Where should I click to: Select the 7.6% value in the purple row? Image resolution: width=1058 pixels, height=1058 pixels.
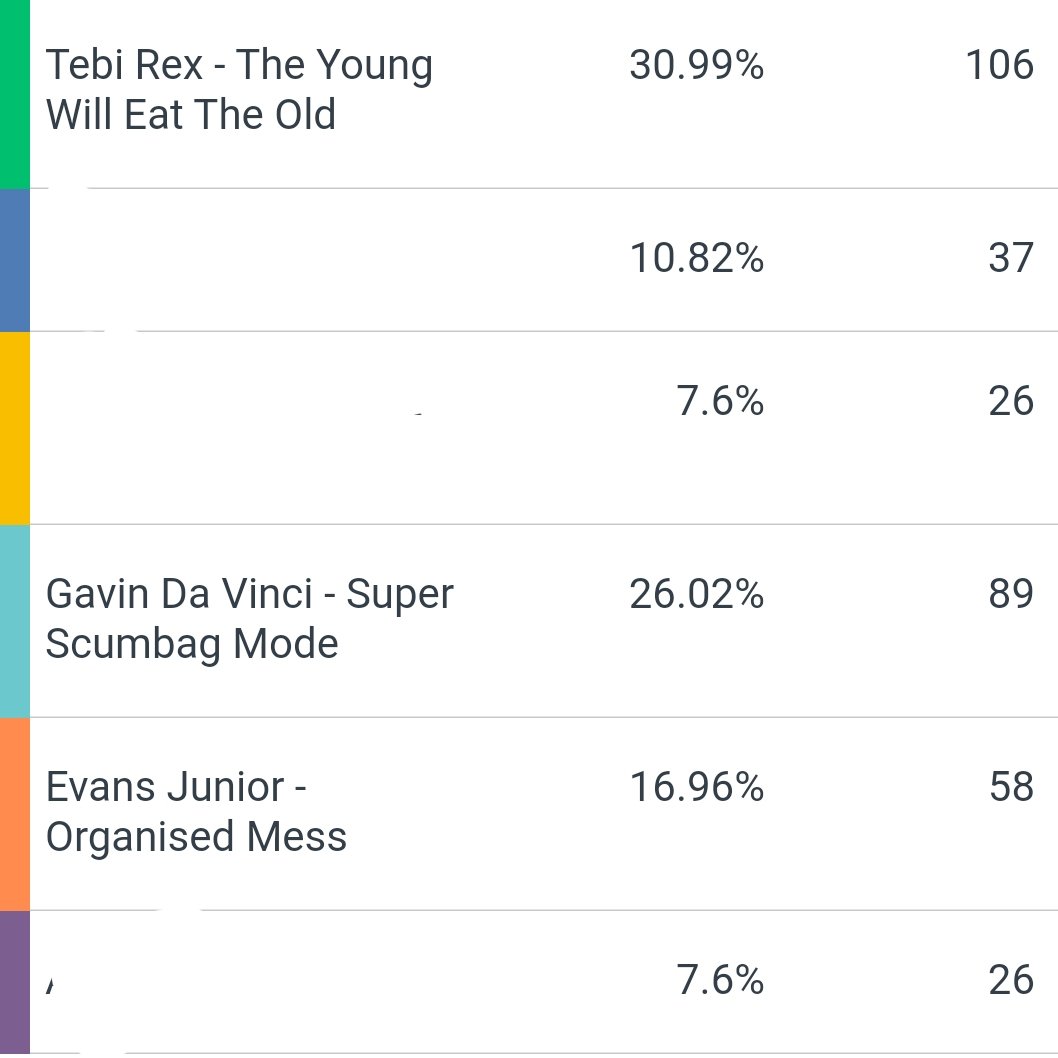pyautogui.click(x=720, y=980)
